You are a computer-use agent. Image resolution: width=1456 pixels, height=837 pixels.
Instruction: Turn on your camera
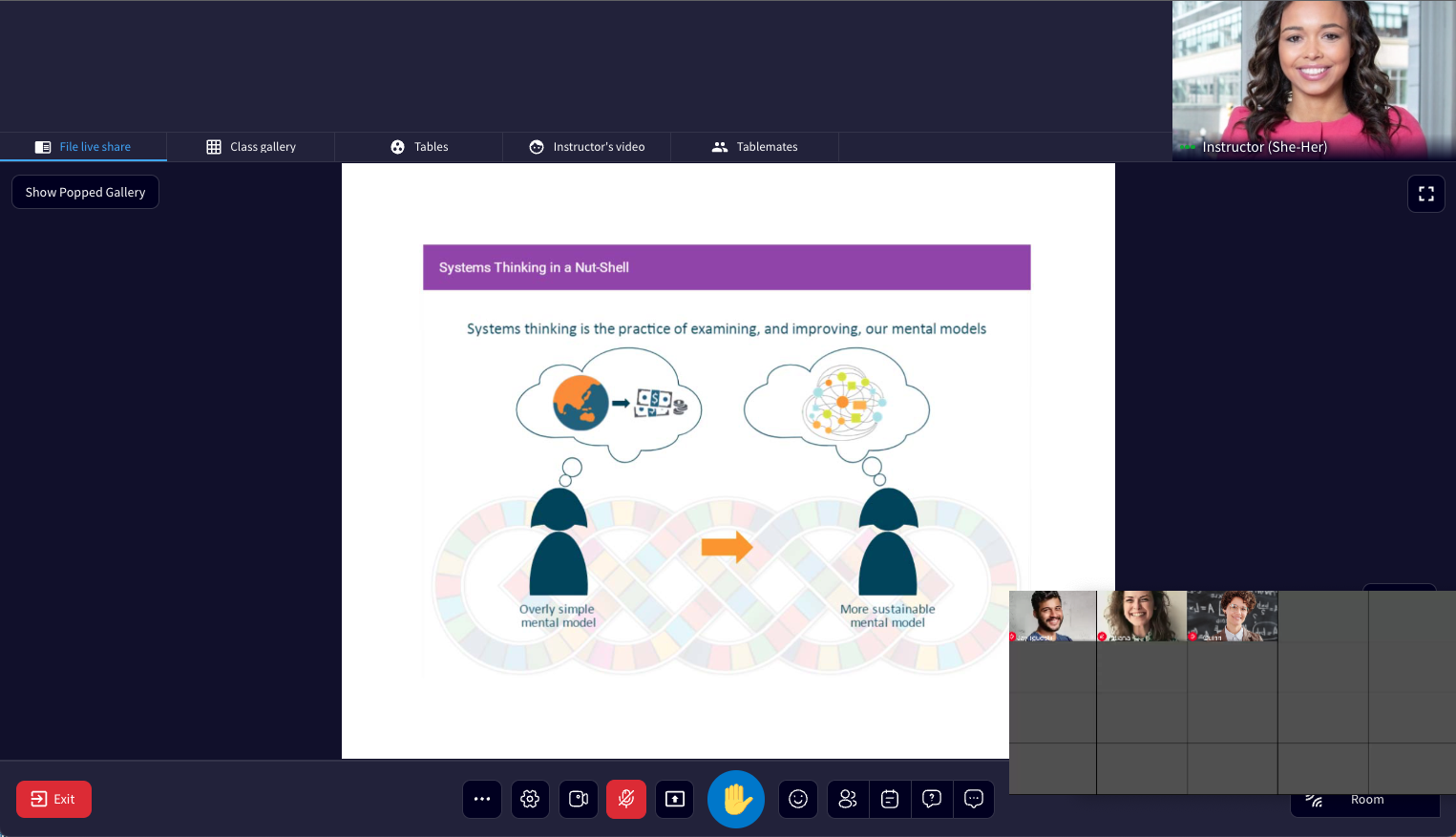coord(578,799)
